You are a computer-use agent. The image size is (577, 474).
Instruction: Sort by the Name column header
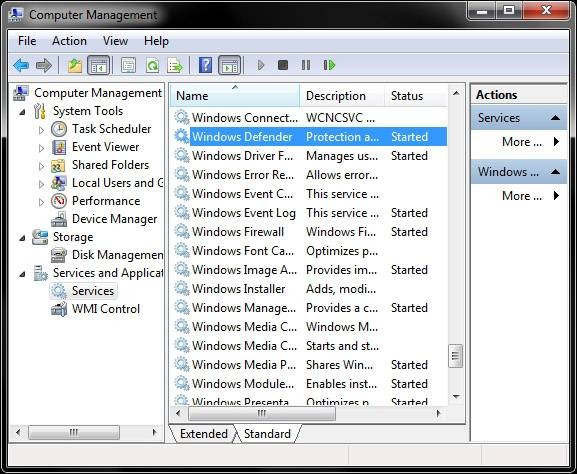coord(235,96)
